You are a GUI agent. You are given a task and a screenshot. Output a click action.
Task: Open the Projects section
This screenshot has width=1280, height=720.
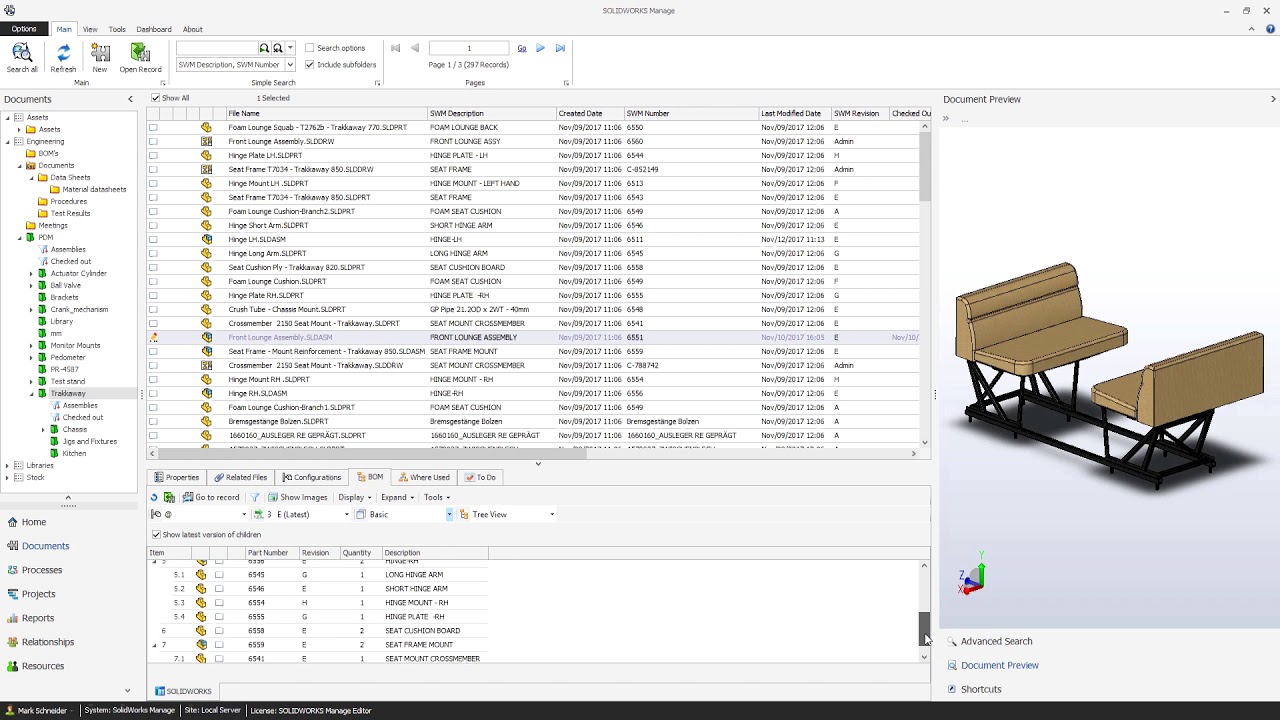point(38,594)
